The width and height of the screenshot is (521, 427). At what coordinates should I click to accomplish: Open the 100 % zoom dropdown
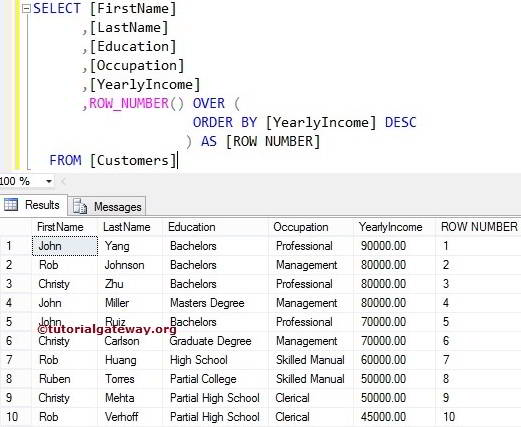(49, 181)
